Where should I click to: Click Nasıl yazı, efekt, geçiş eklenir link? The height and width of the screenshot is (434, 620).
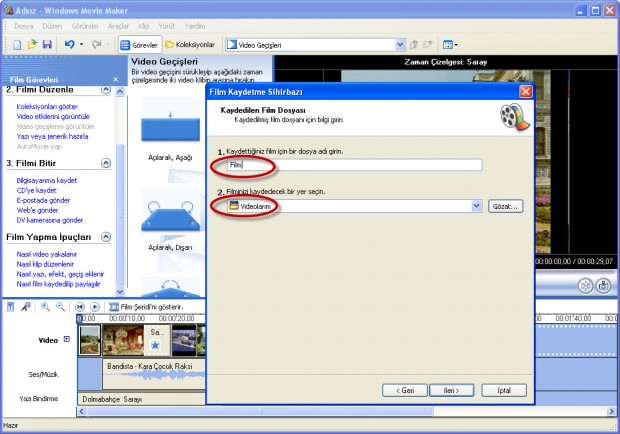point(60,274)
